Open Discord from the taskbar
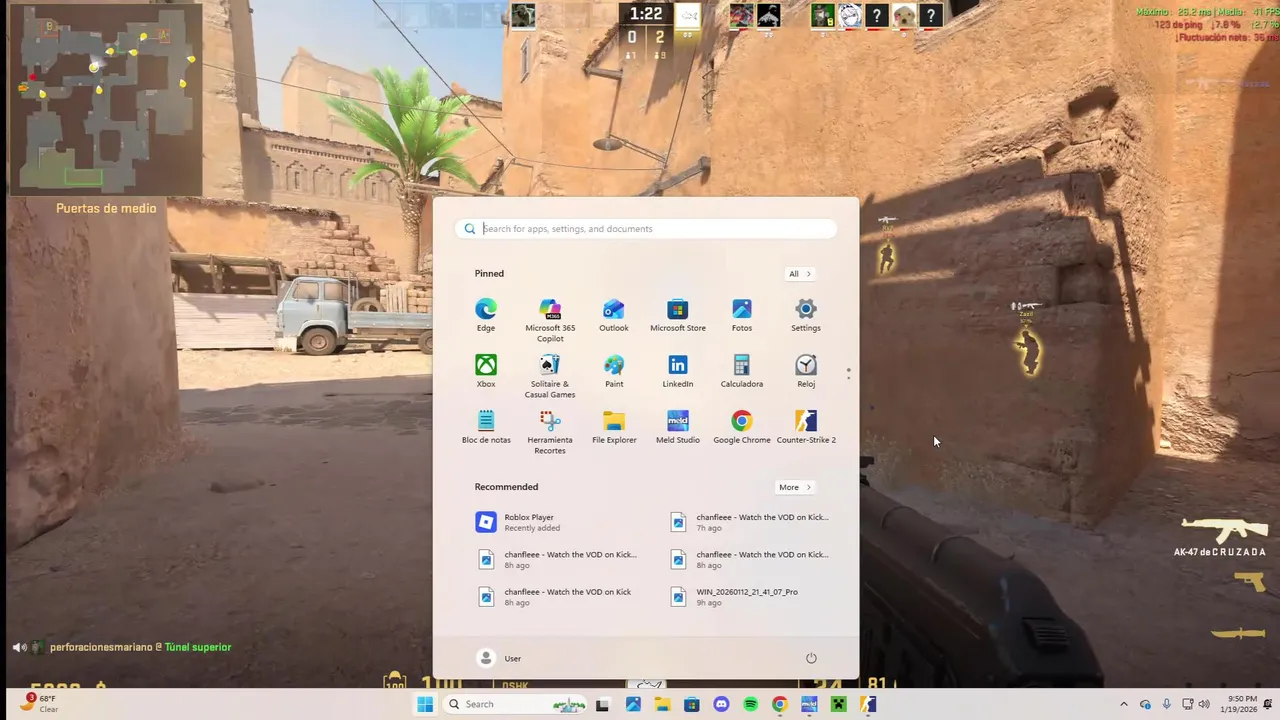The width and height of the screenshot is (1280, 720). [x=721, y=704]
